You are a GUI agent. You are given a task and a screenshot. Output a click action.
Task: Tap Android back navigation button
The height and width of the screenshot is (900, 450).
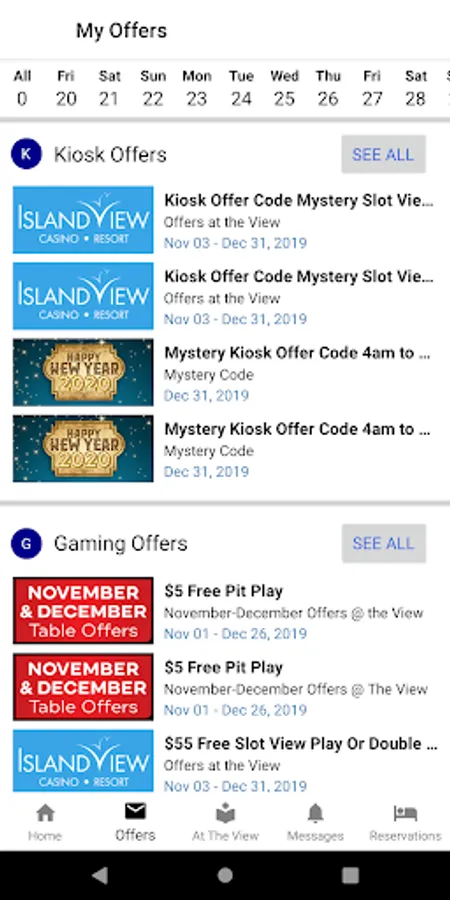pyautogui.click(x=100, y=875)
